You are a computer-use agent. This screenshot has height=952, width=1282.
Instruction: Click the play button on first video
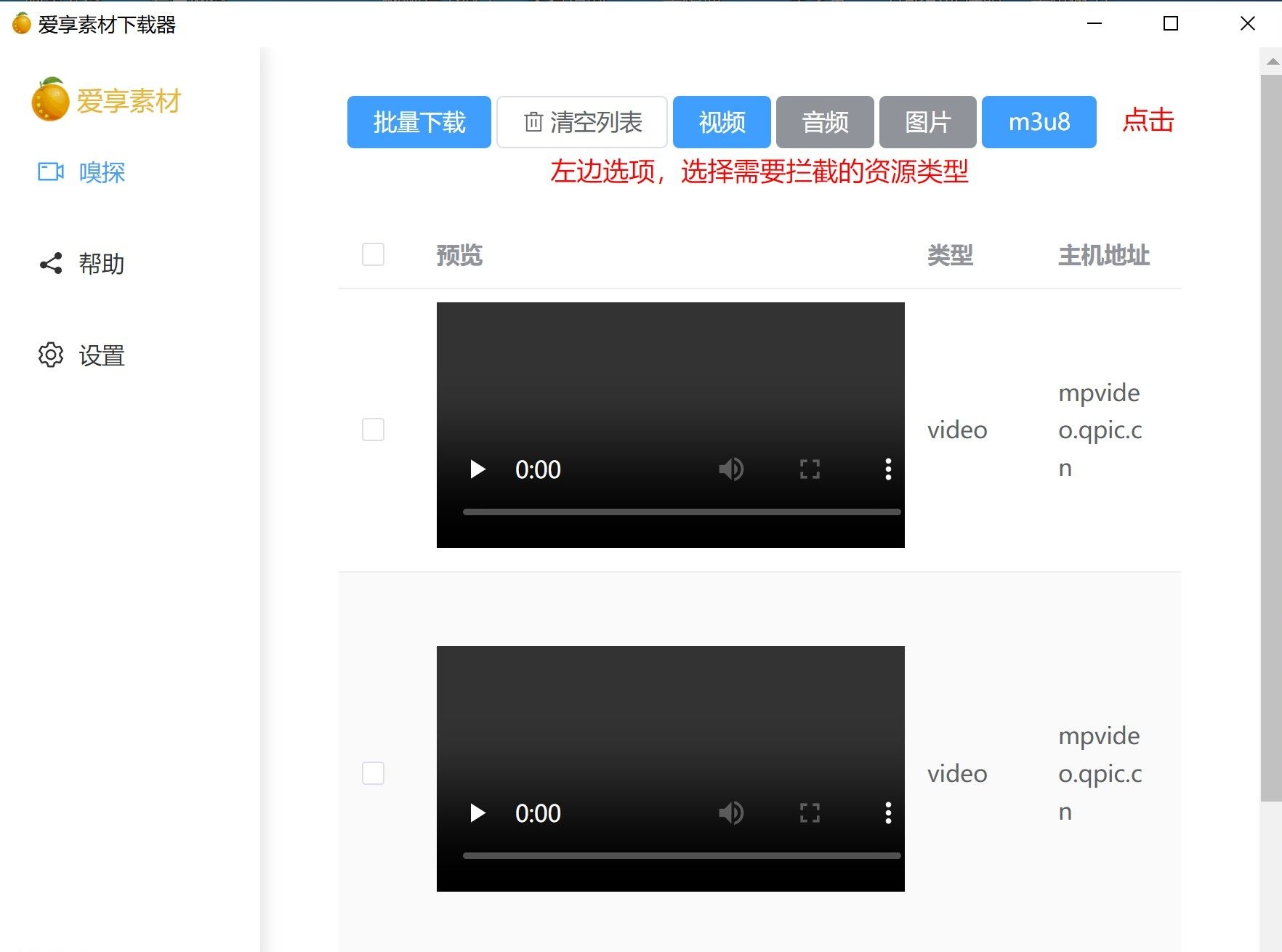tap(477, 469)
